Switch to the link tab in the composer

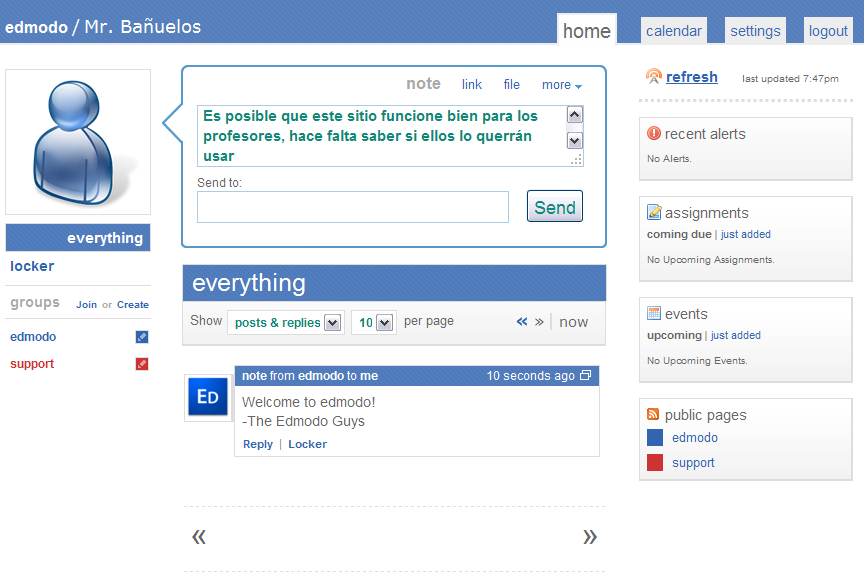click(x=471, y=85)
